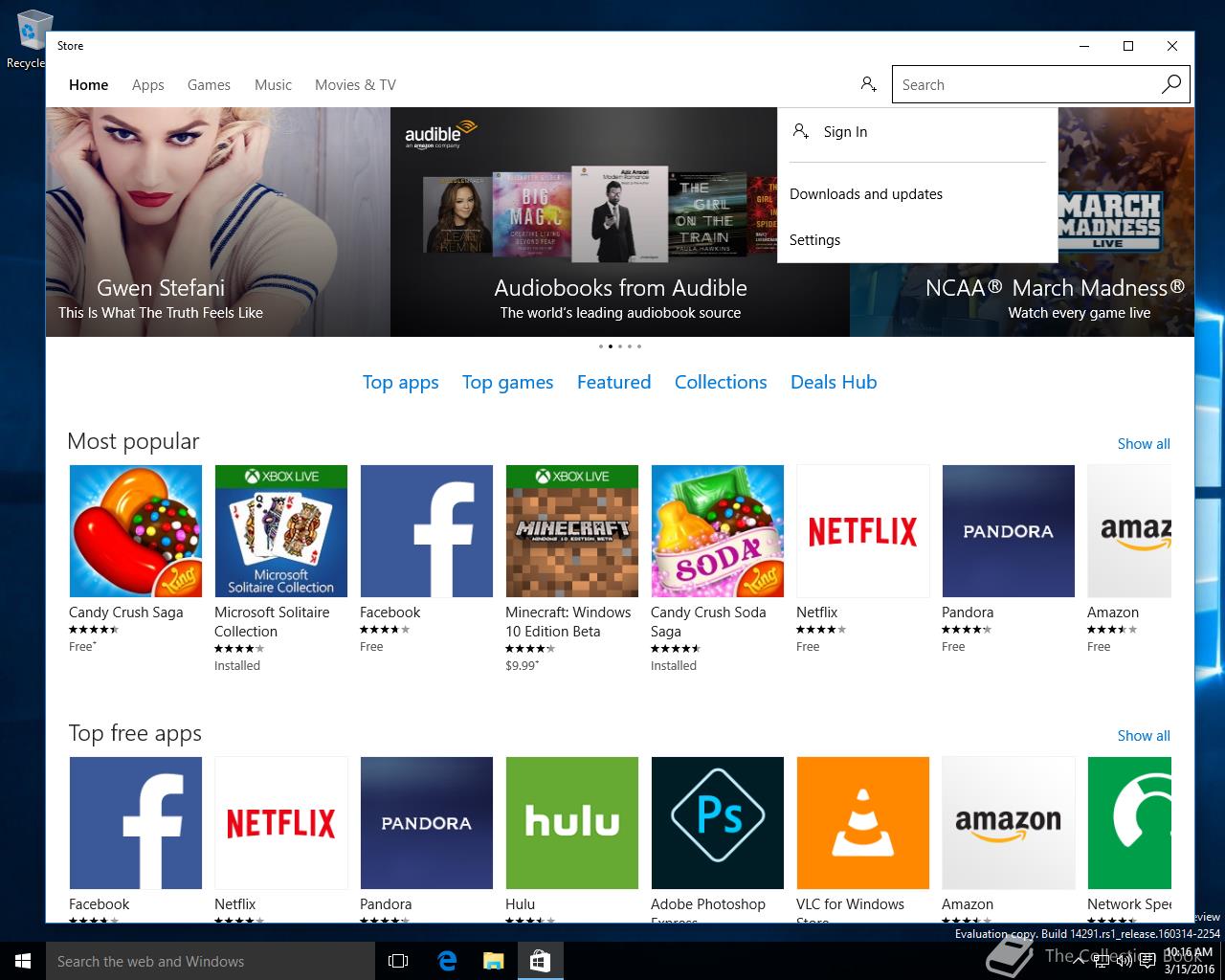Switch to the Movies & TV tab
Viewport: 1225px width, 980px height.
tap(355, 84)
